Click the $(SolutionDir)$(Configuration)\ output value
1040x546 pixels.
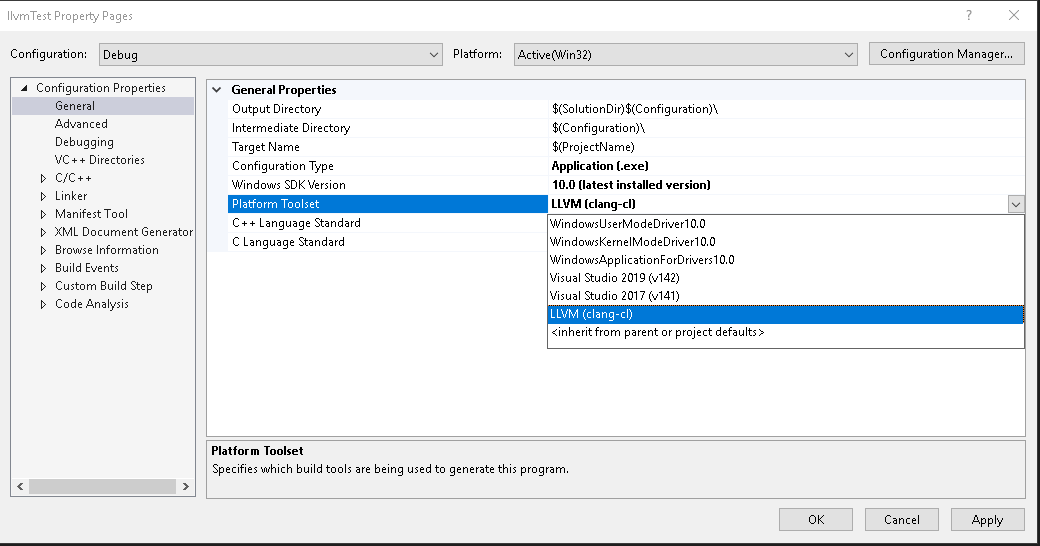(x=635, y=109)
